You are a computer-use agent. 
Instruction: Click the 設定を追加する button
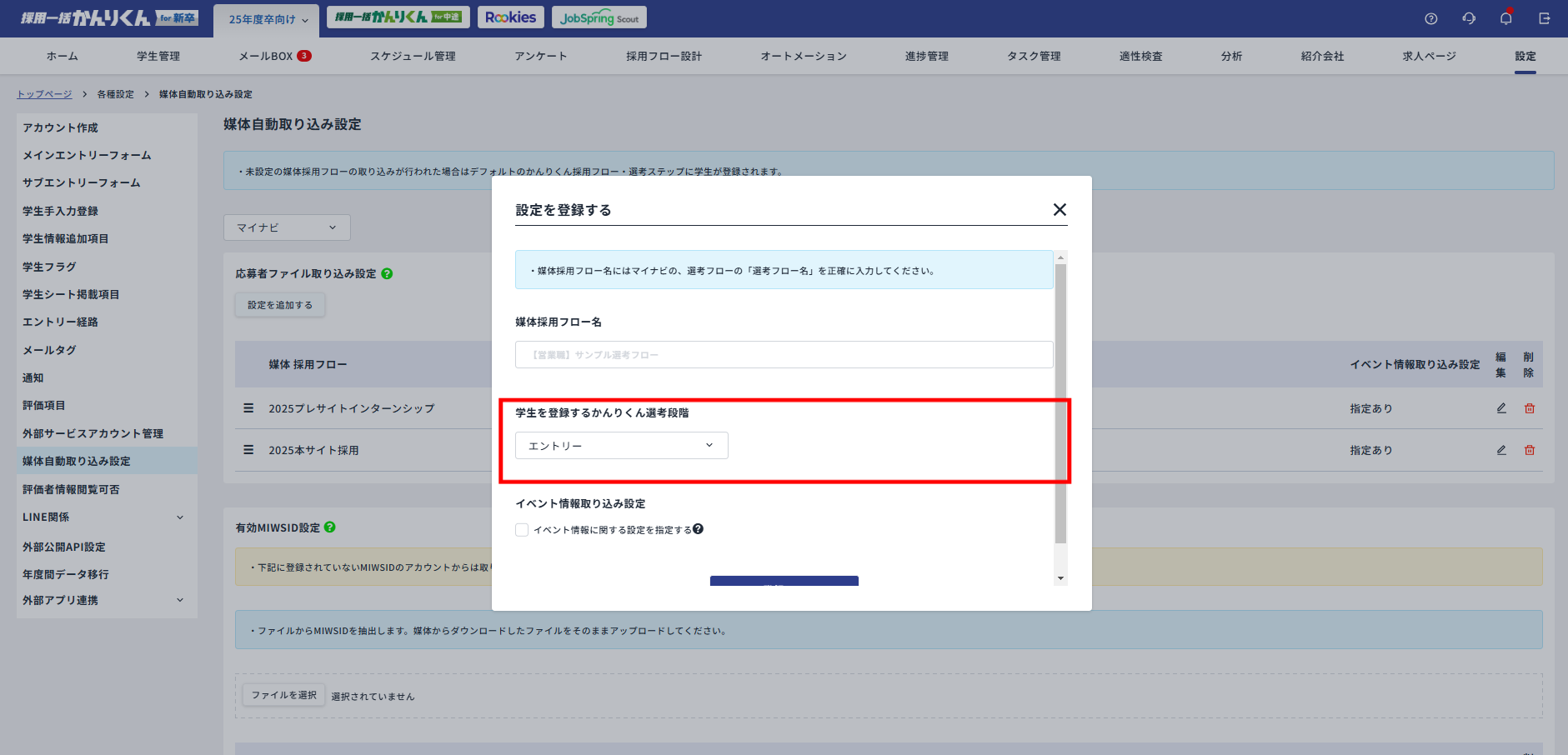click(279, 304)
